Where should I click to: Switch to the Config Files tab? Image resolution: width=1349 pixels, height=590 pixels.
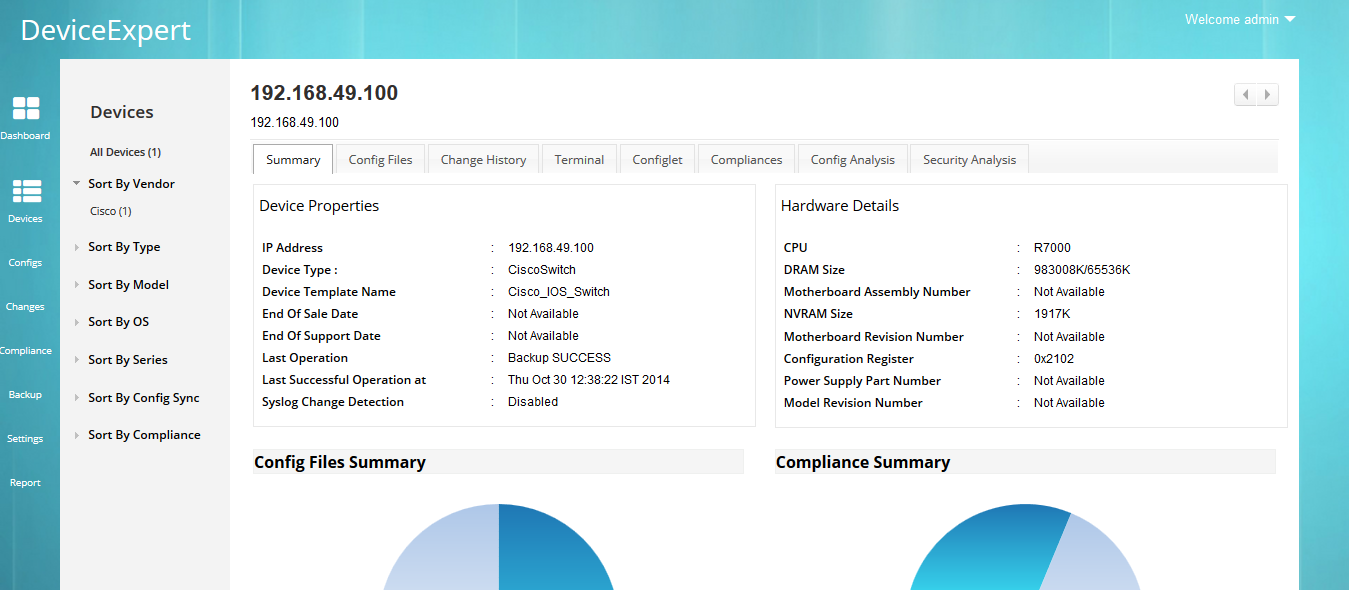380,159
